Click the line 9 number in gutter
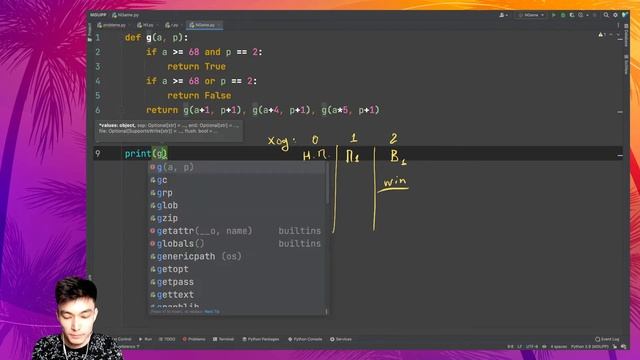This screenshot has width=640, height=360. tap(98, 153)
